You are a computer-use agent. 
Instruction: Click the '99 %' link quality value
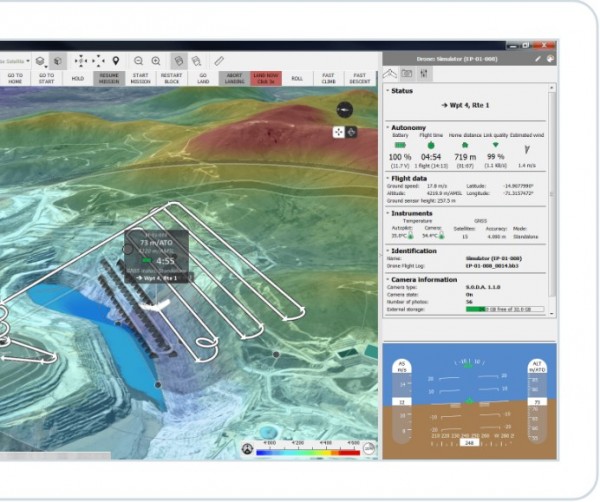point(496,156)
